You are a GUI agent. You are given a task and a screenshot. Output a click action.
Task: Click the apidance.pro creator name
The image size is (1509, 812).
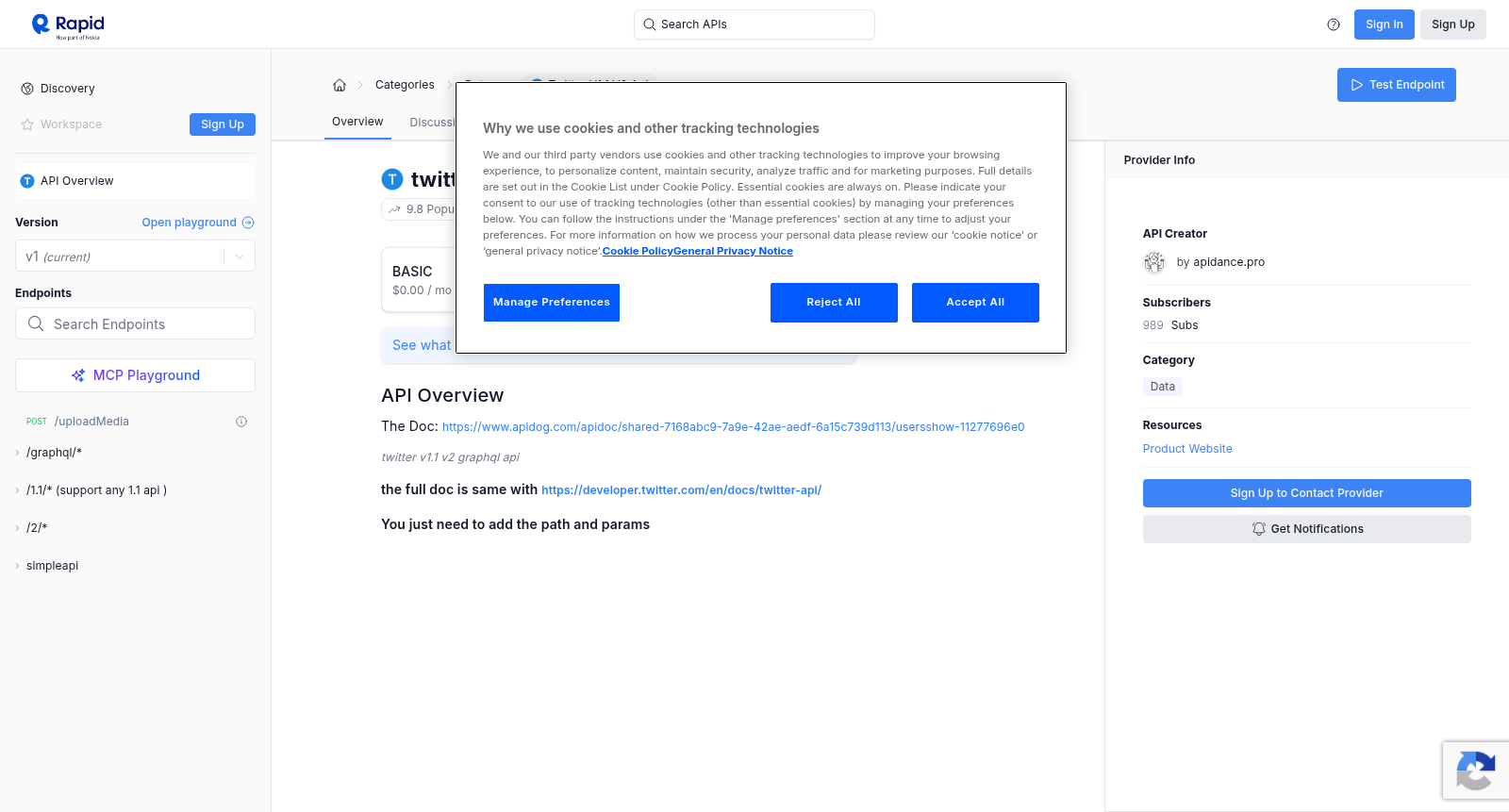pos(1229,262)
